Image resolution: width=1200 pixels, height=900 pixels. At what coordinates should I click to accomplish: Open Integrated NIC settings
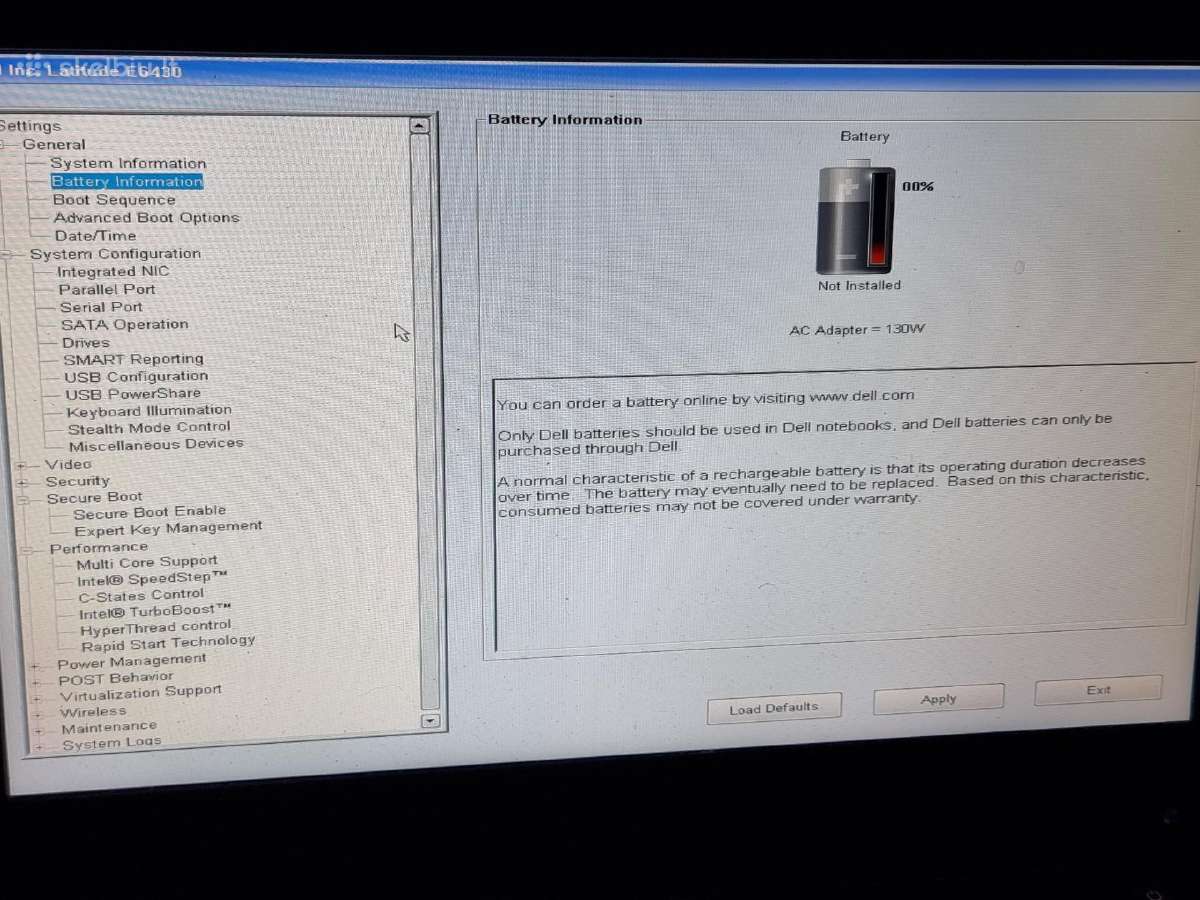[x=113, y=271]
